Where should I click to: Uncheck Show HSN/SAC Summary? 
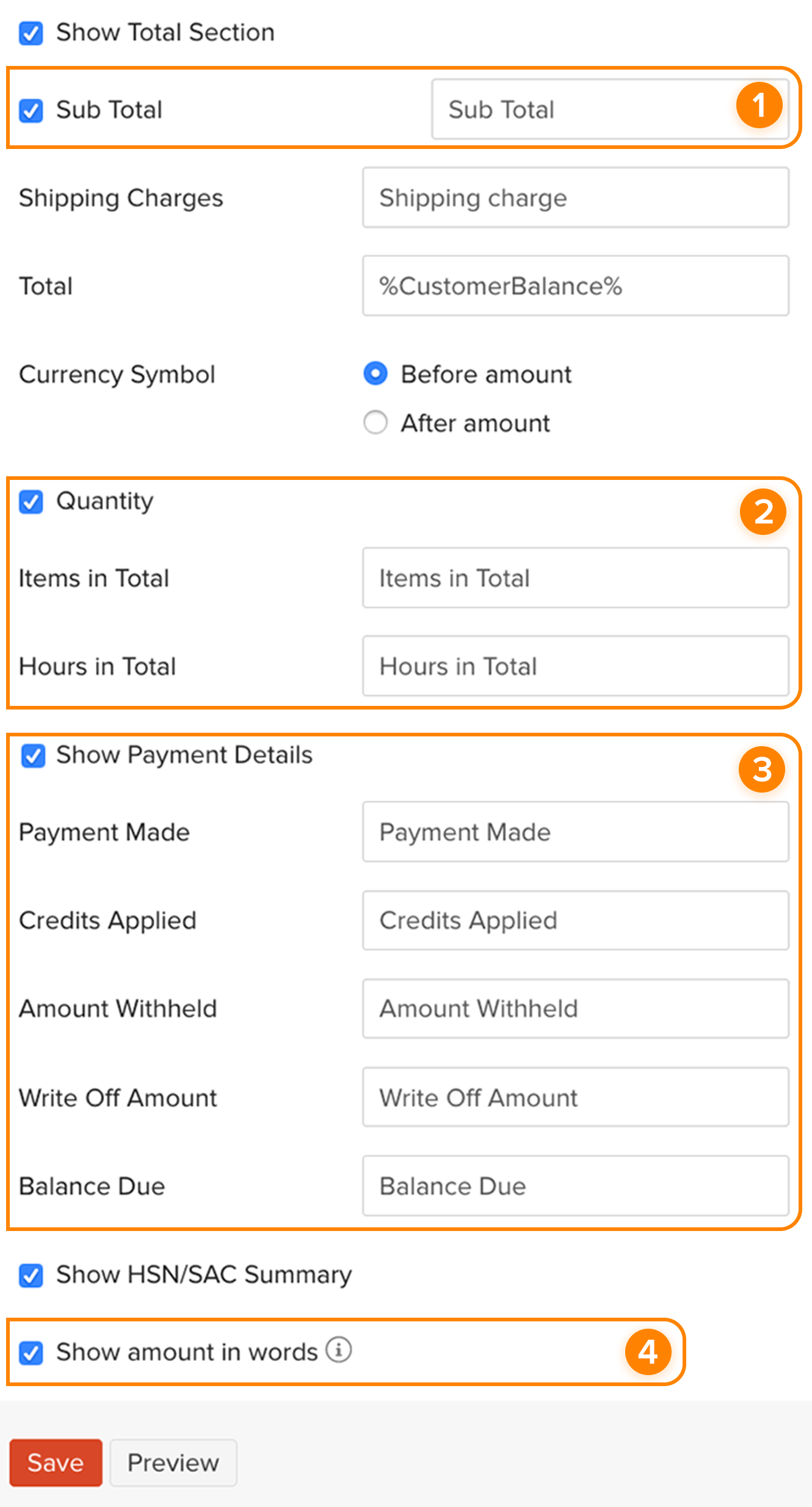click(x=31, y=1276)
